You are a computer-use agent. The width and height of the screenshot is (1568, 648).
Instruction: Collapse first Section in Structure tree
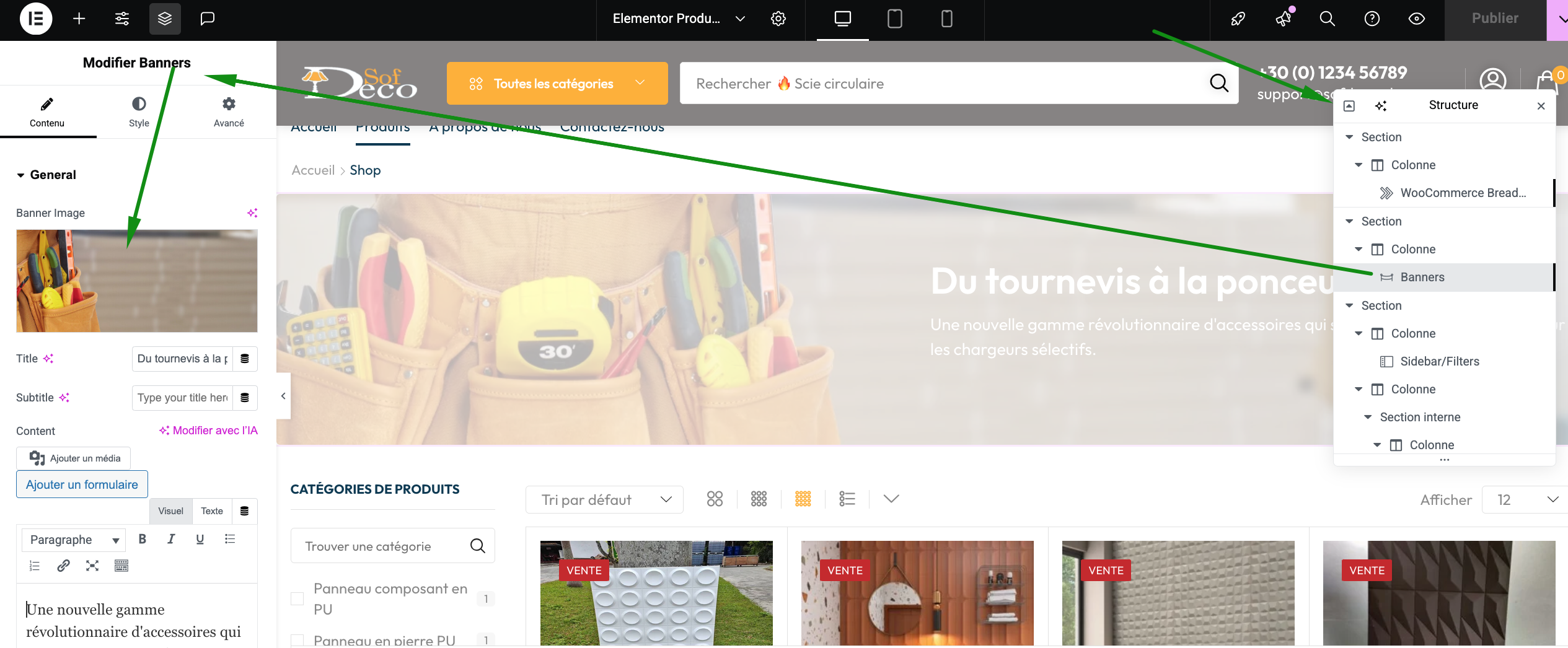tap(1349, 138)
